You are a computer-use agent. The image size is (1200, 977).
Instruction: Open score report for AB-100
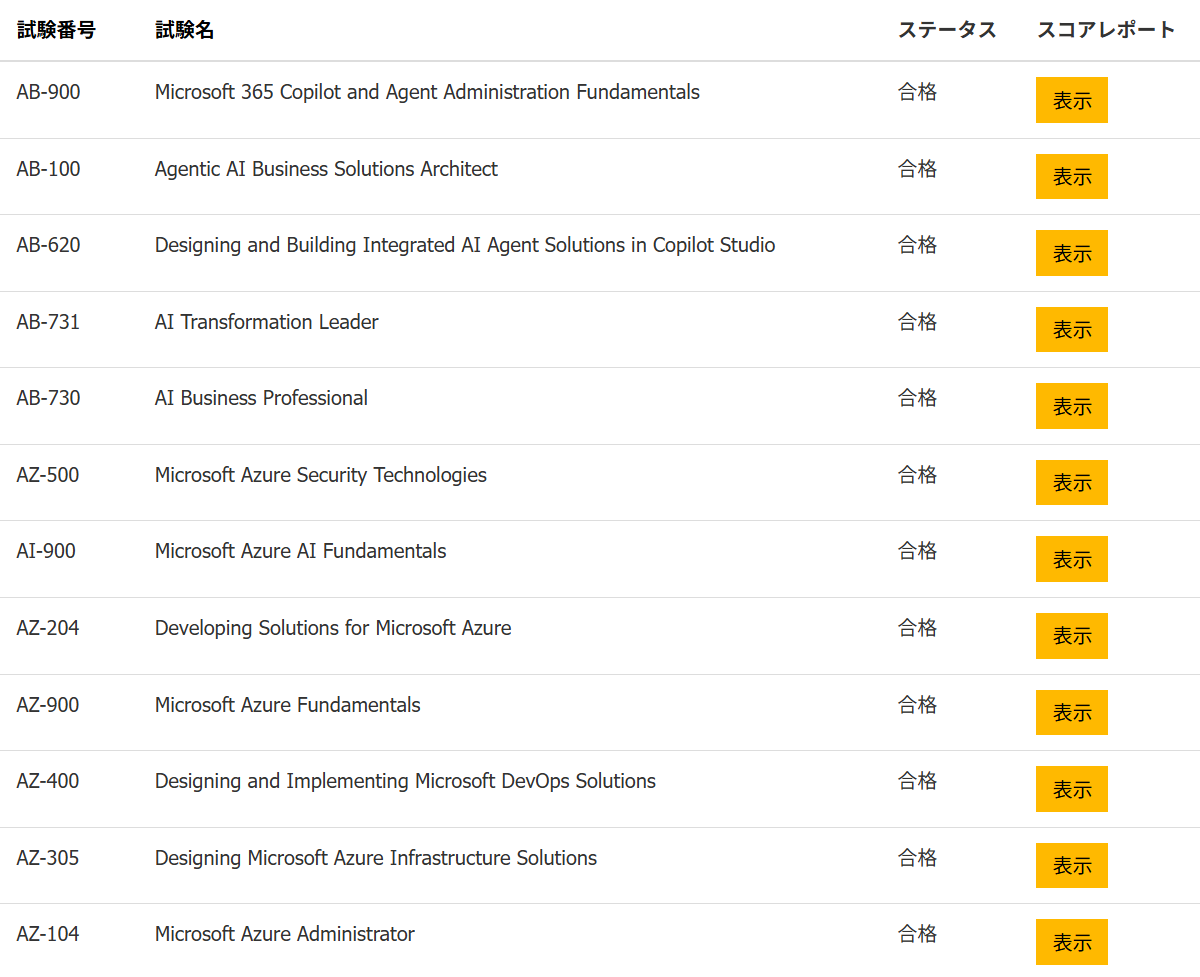pos(1072,177)
